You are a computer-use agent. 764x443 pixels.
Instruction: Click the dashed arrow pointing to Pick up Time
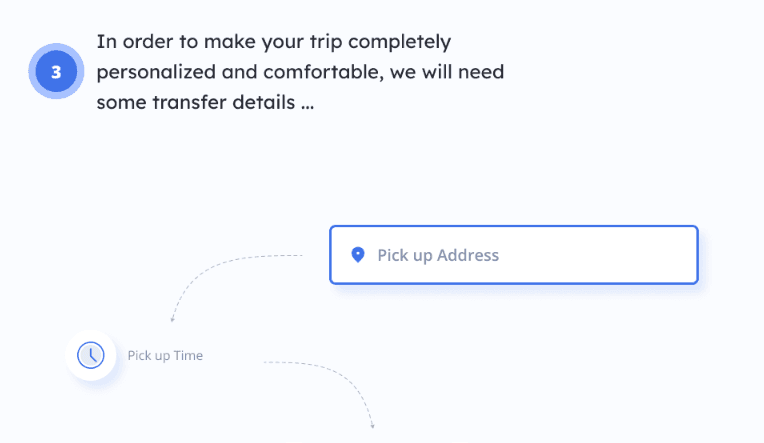[x=236, y=288]
